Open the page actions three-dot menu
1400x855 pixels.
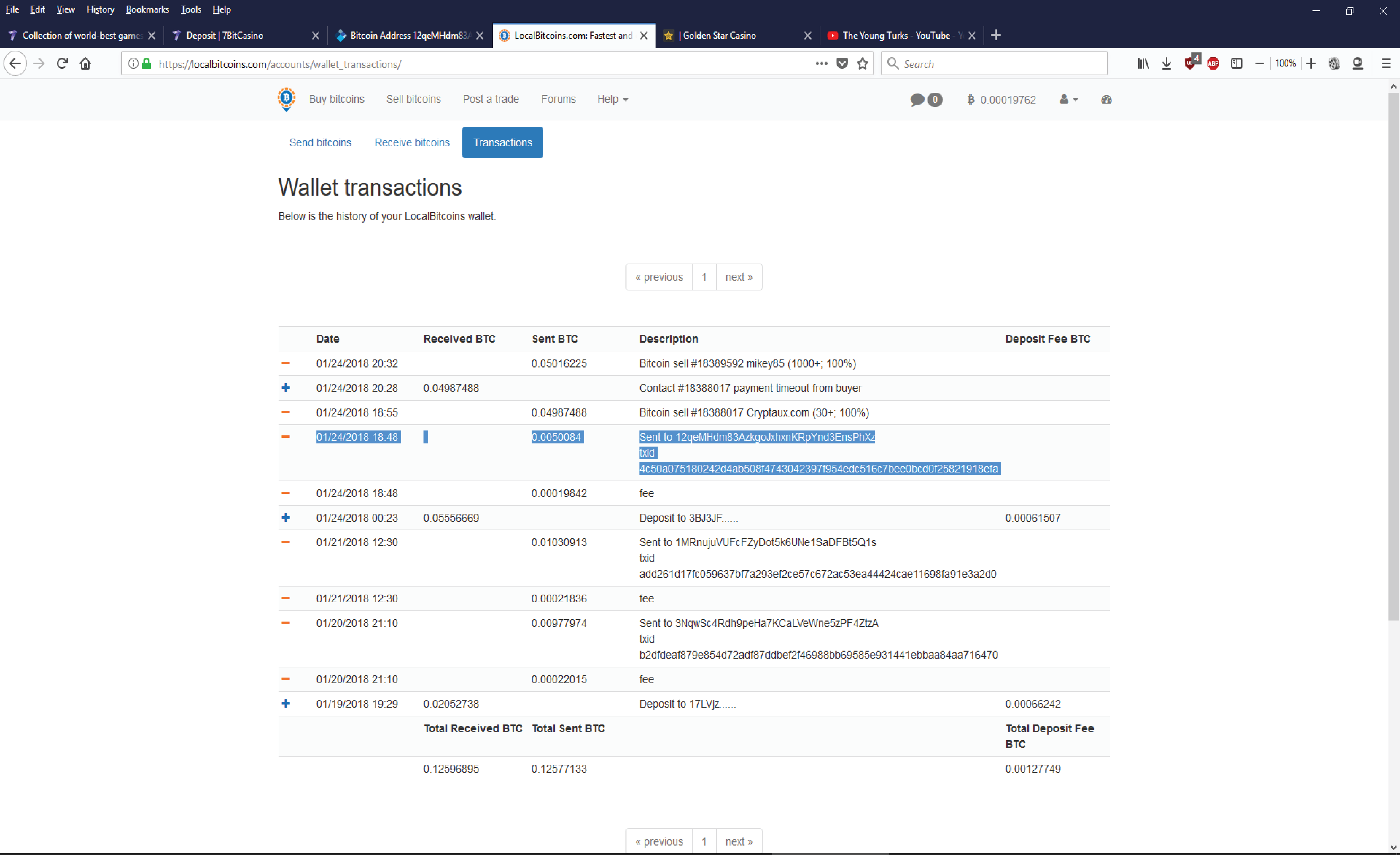click(x=821, y=64)
